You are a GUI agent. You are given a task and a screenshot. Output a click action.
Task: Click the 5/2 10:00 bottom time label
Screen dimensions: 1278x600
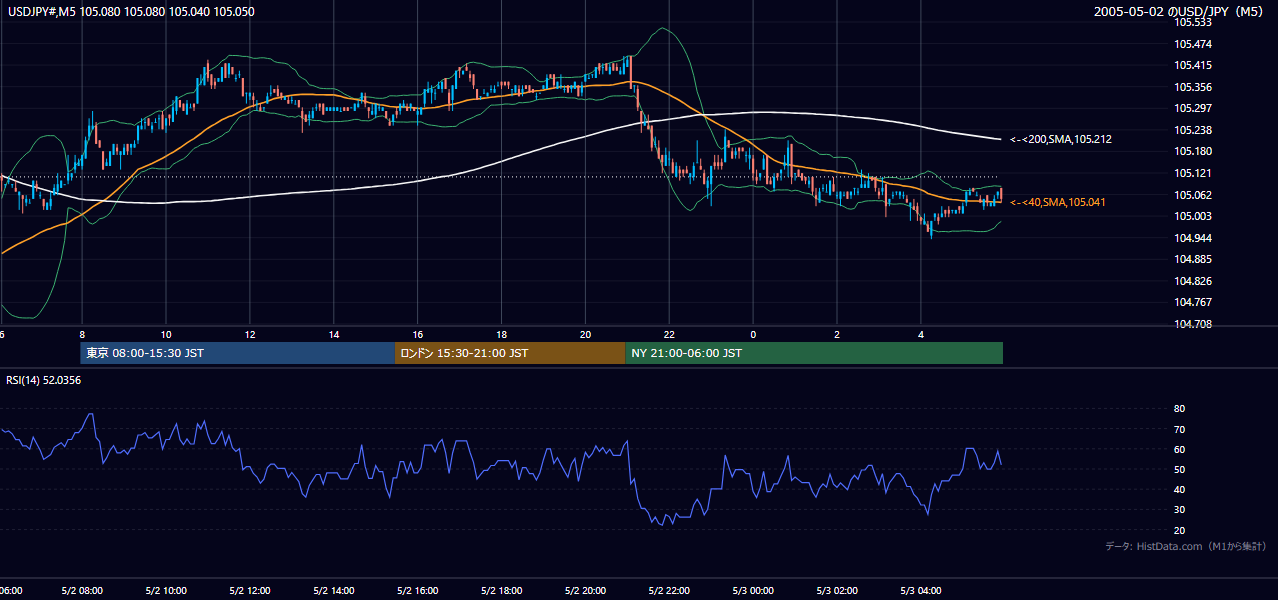pyautogui.click(x=166, y=591)
